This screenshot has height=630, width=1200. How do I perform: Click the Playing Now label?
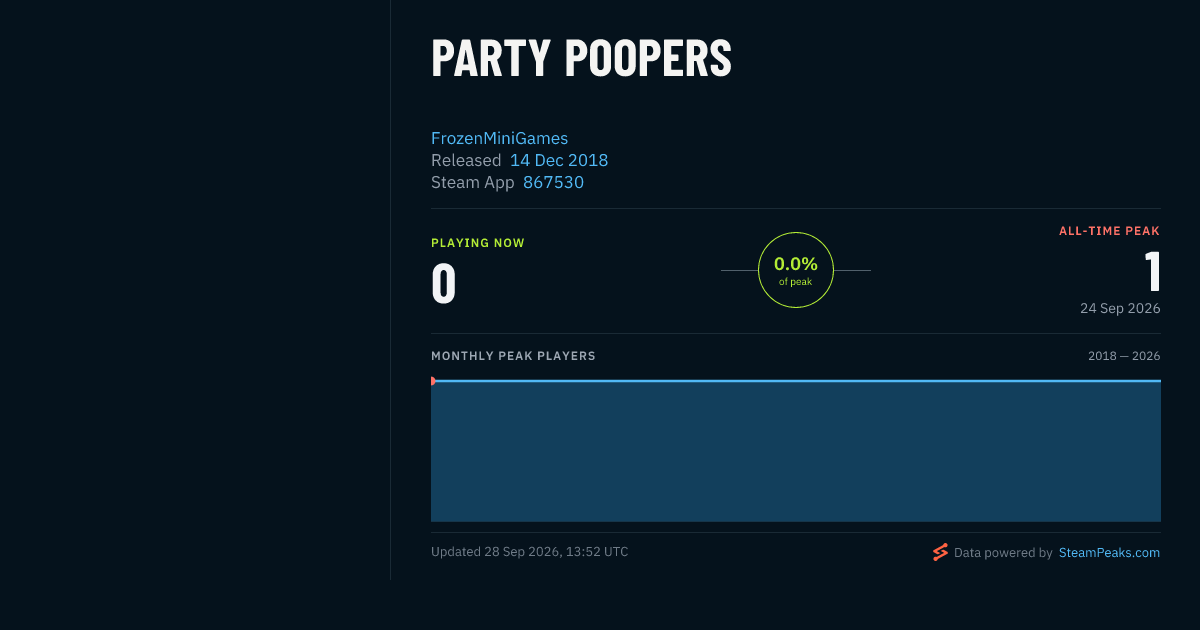pos(478,243)
